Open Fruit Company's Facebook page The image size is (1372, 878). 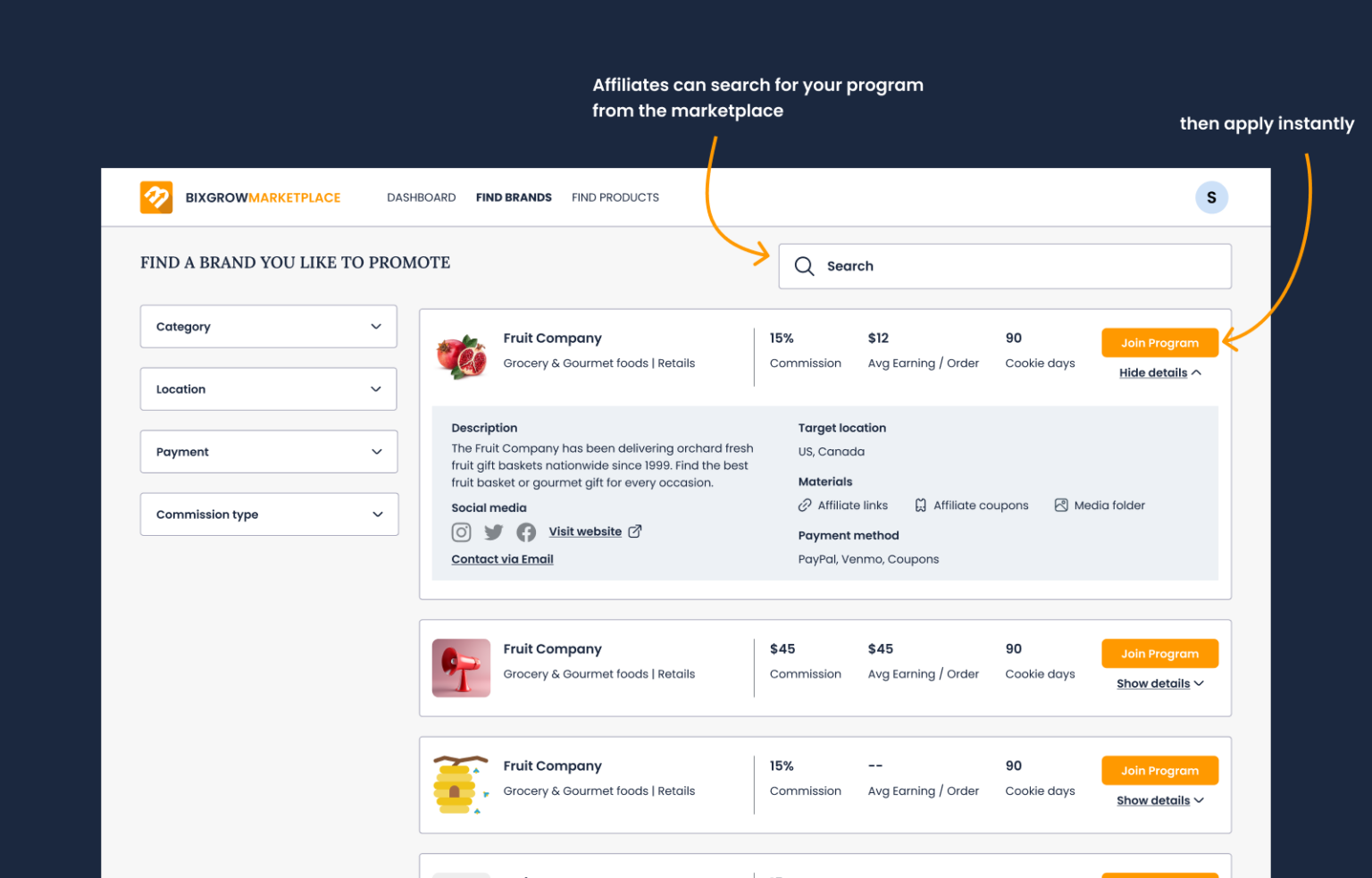526,531
